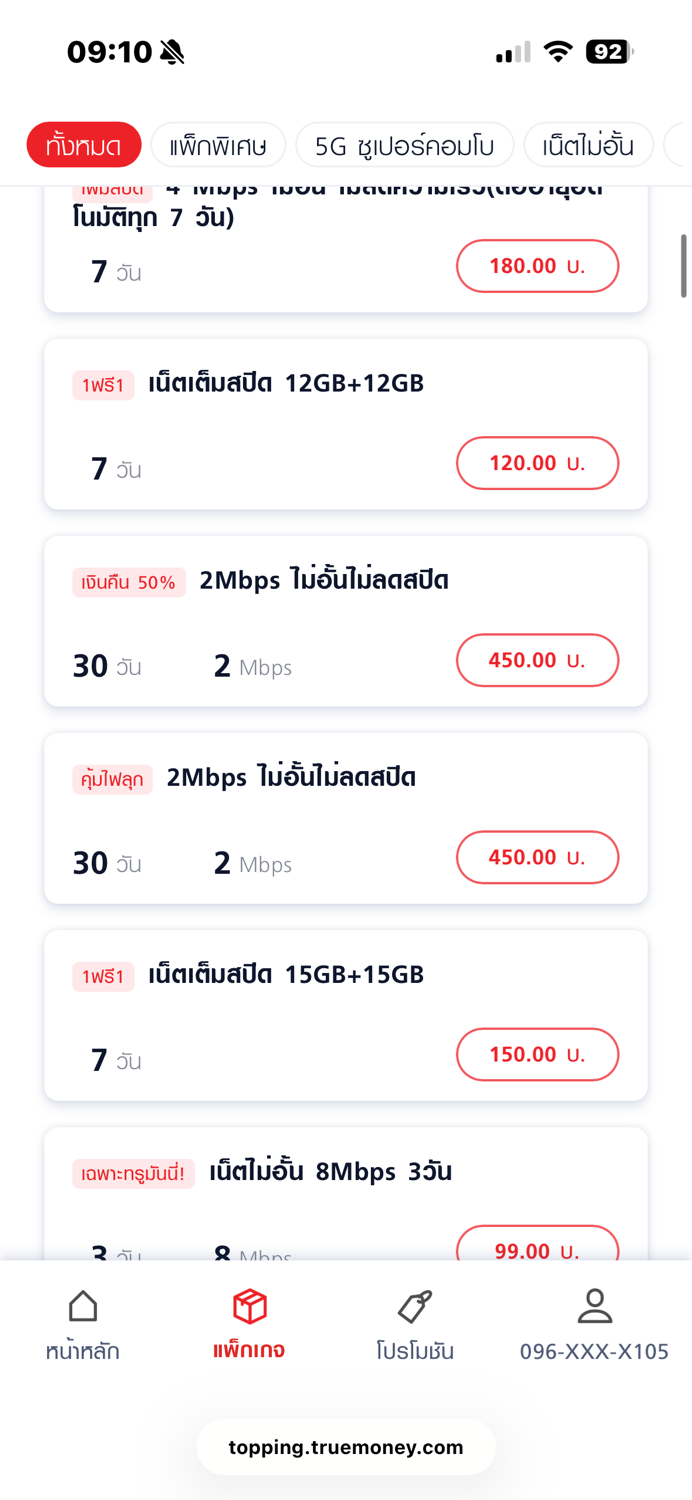This screenshot has width=692, height=1500.
Task: Select the เน็ตไม่อั้น filter tab
Action: [x=588, y=146]
